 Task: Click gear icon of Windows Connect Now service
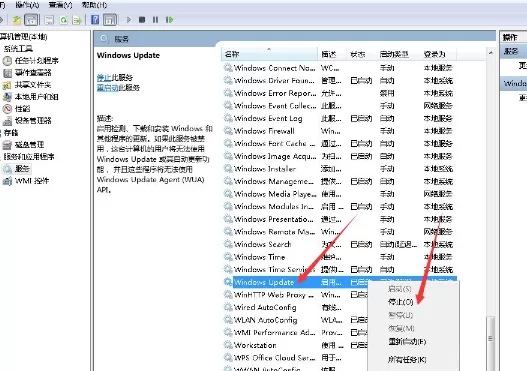click(228, 68)
